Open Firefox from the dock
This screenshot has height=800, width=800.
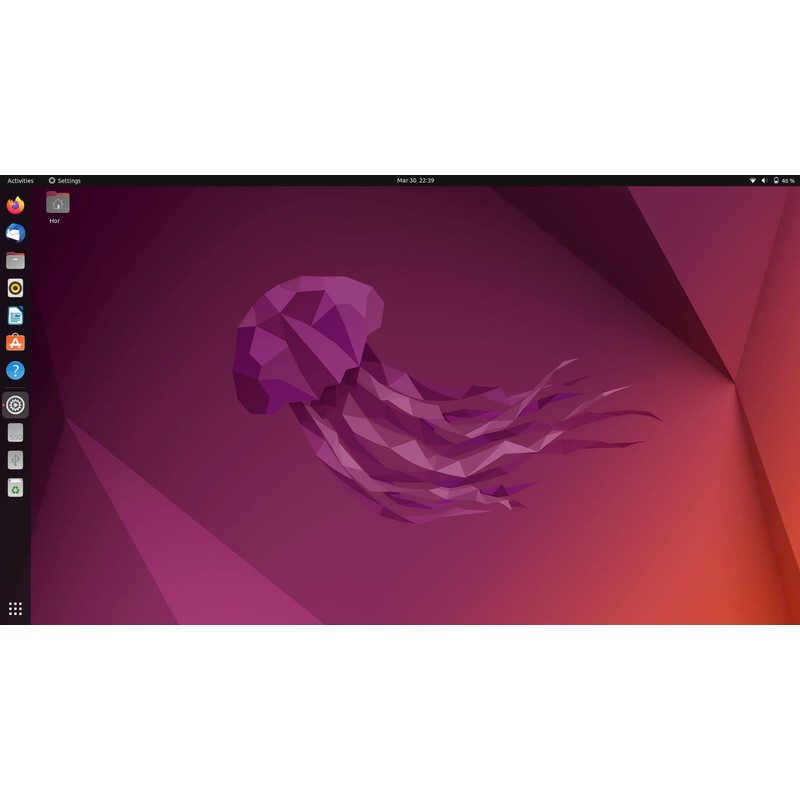tap(15, 206)
